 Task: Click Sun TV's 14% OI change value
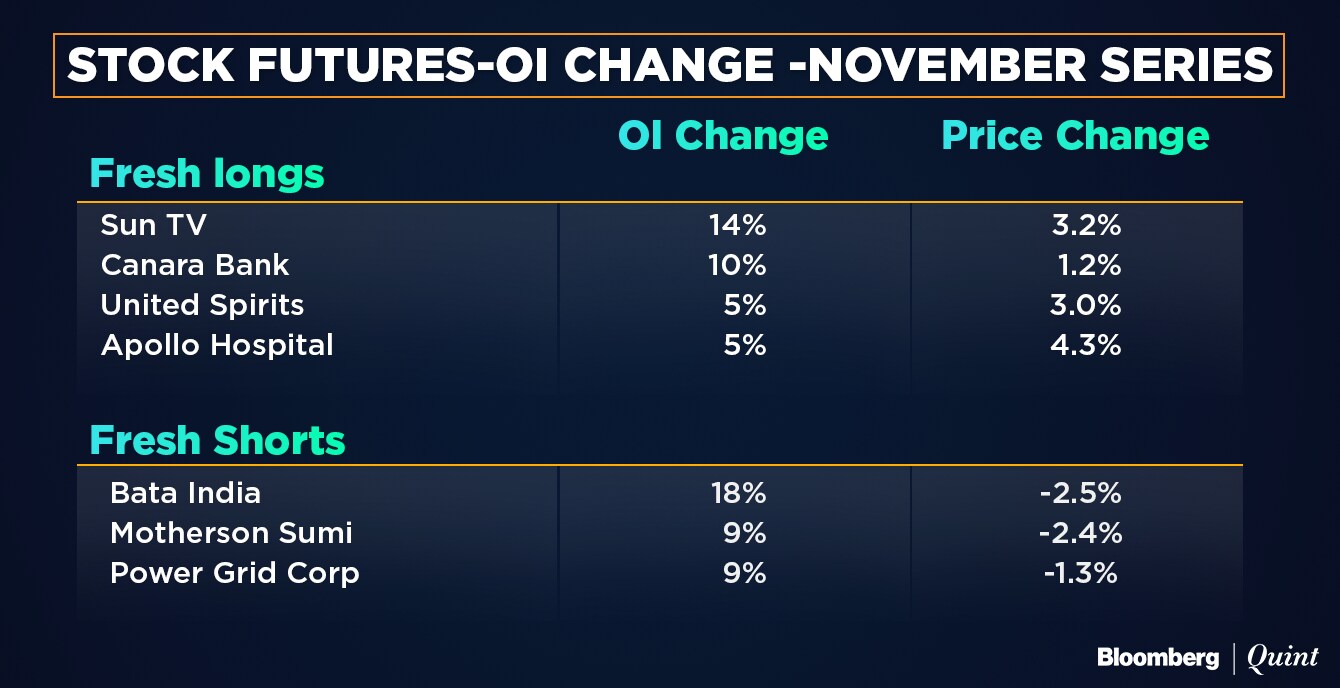coord(737,225)
